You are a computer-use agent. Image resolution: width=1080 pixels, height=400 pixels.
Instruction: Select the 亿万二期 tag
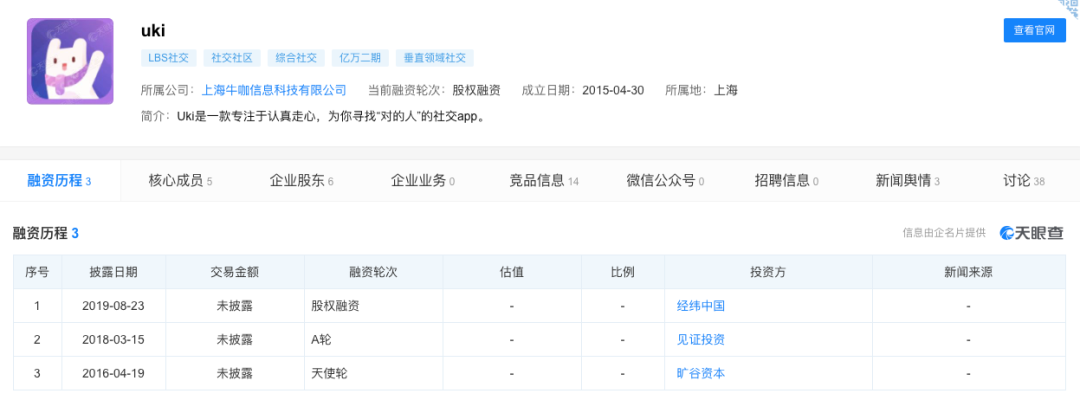point(360,58)
